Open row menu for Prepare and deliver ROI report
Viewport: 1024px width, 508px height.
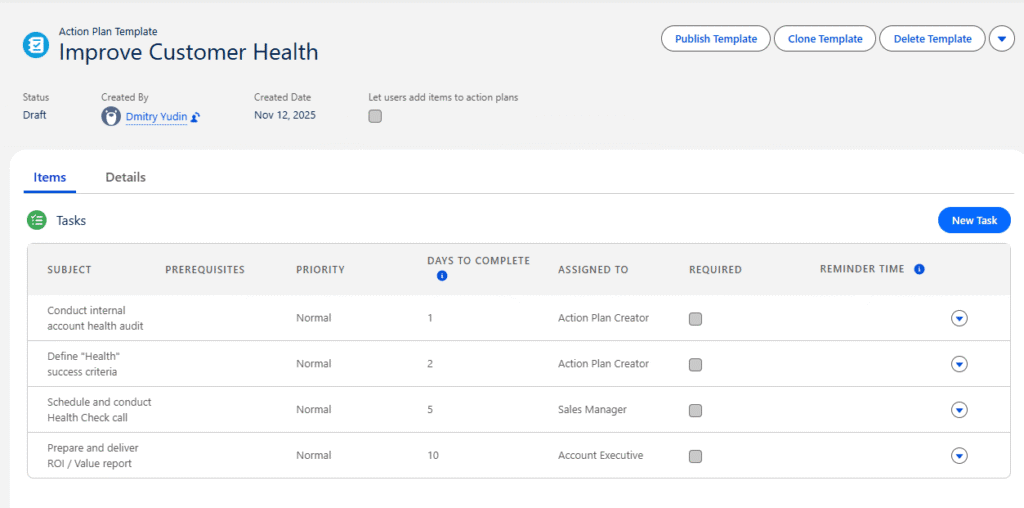tap(959, 456)
